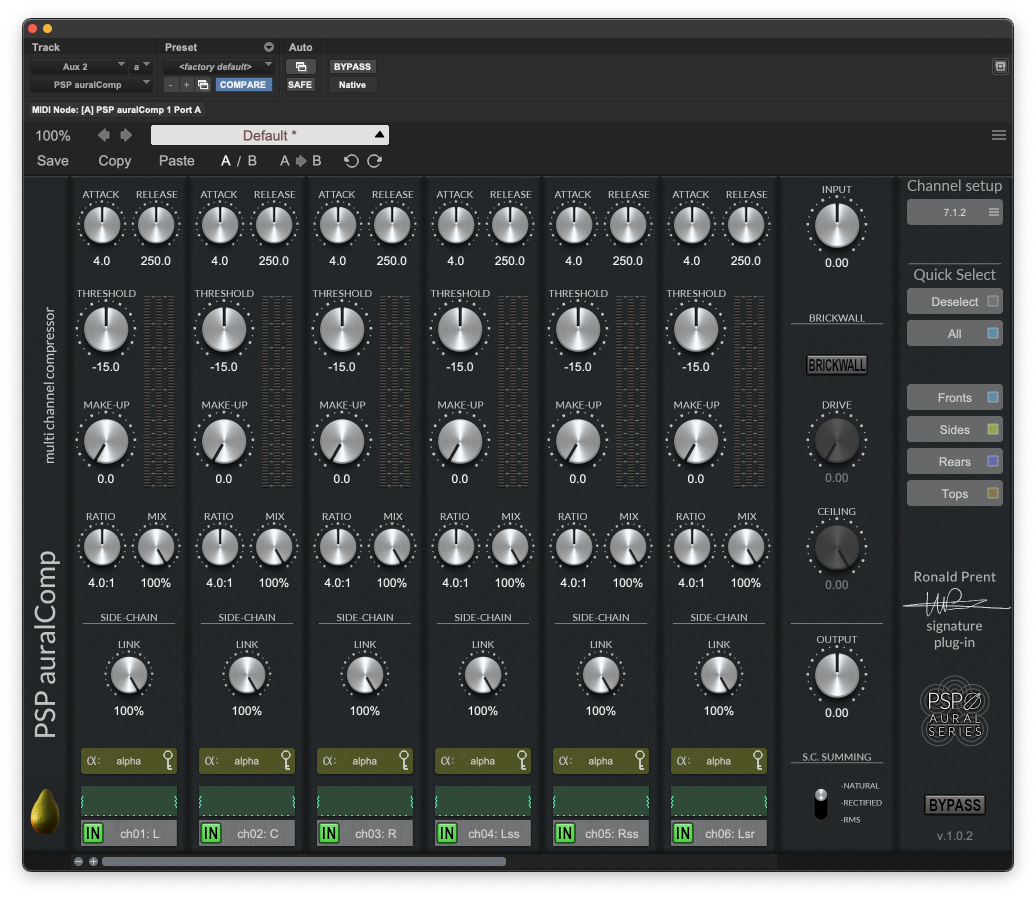Click the zoom out minus icon at bottom
Viewport: 1036px width, 898px height.
[79, 862]
